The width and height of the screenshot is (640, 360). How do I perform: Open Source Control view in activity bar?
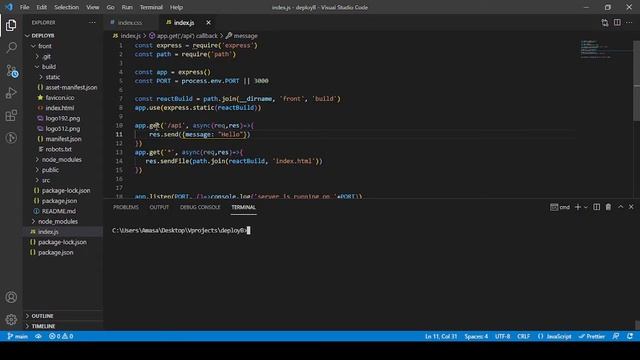(11, 71)
